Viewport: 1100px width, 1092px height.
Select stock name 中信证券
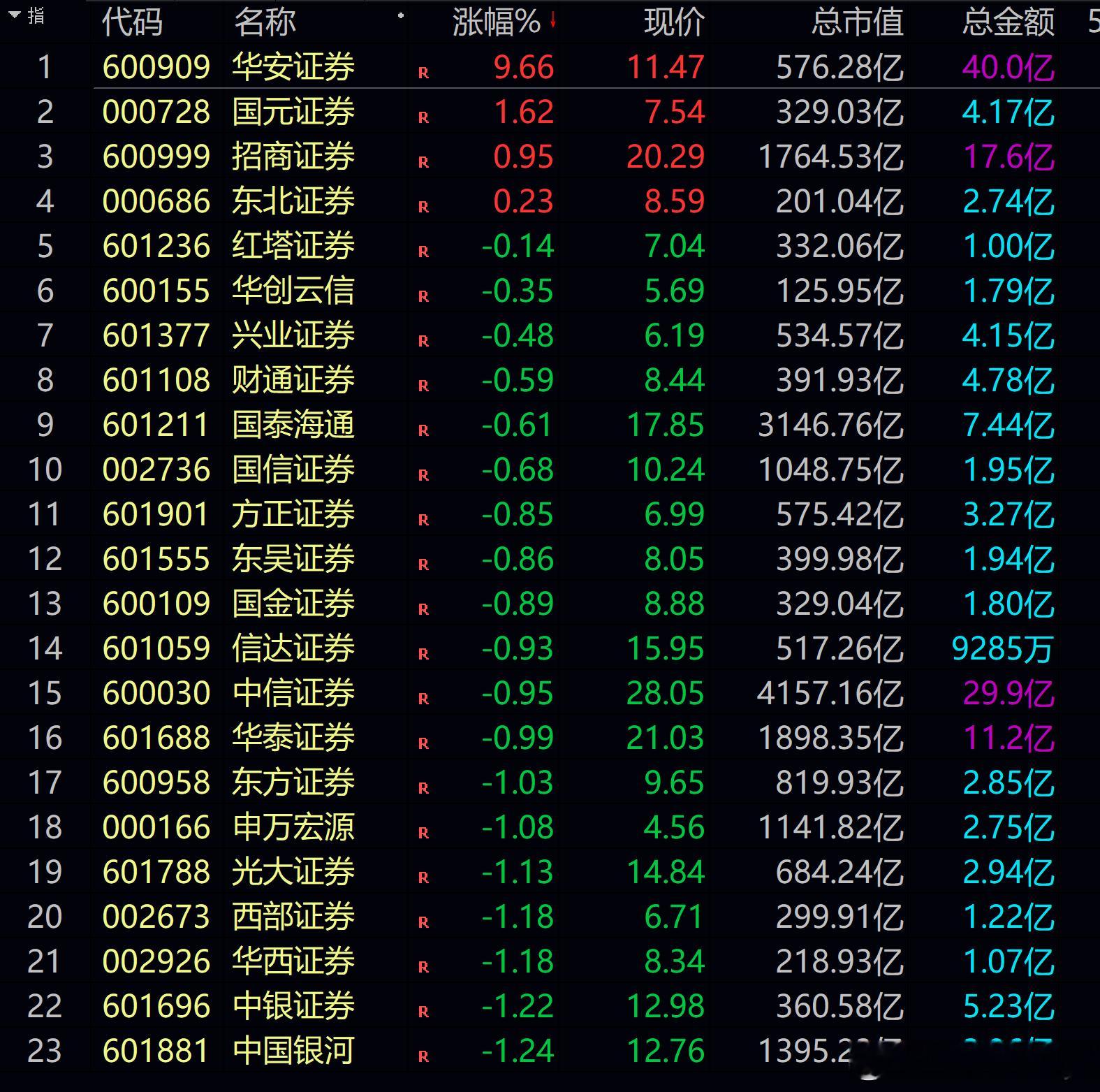tap(293, 693)
